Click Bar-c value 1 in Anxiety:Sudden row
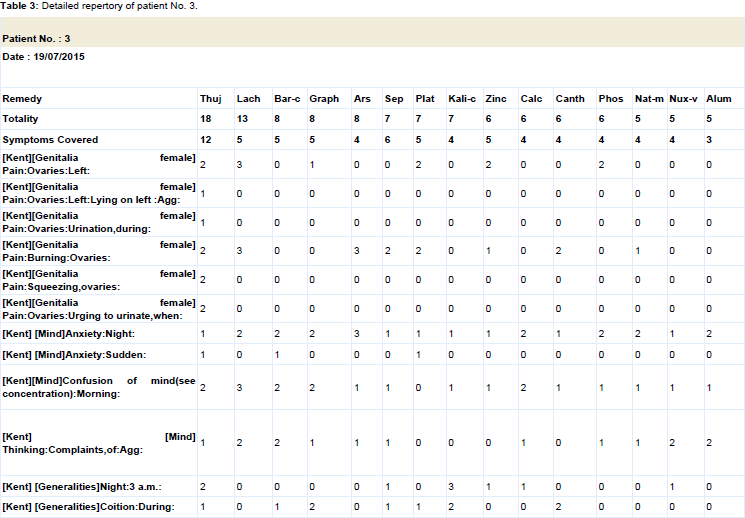The image size is (745, 518). pyautogui.click(x=277, y=355)
